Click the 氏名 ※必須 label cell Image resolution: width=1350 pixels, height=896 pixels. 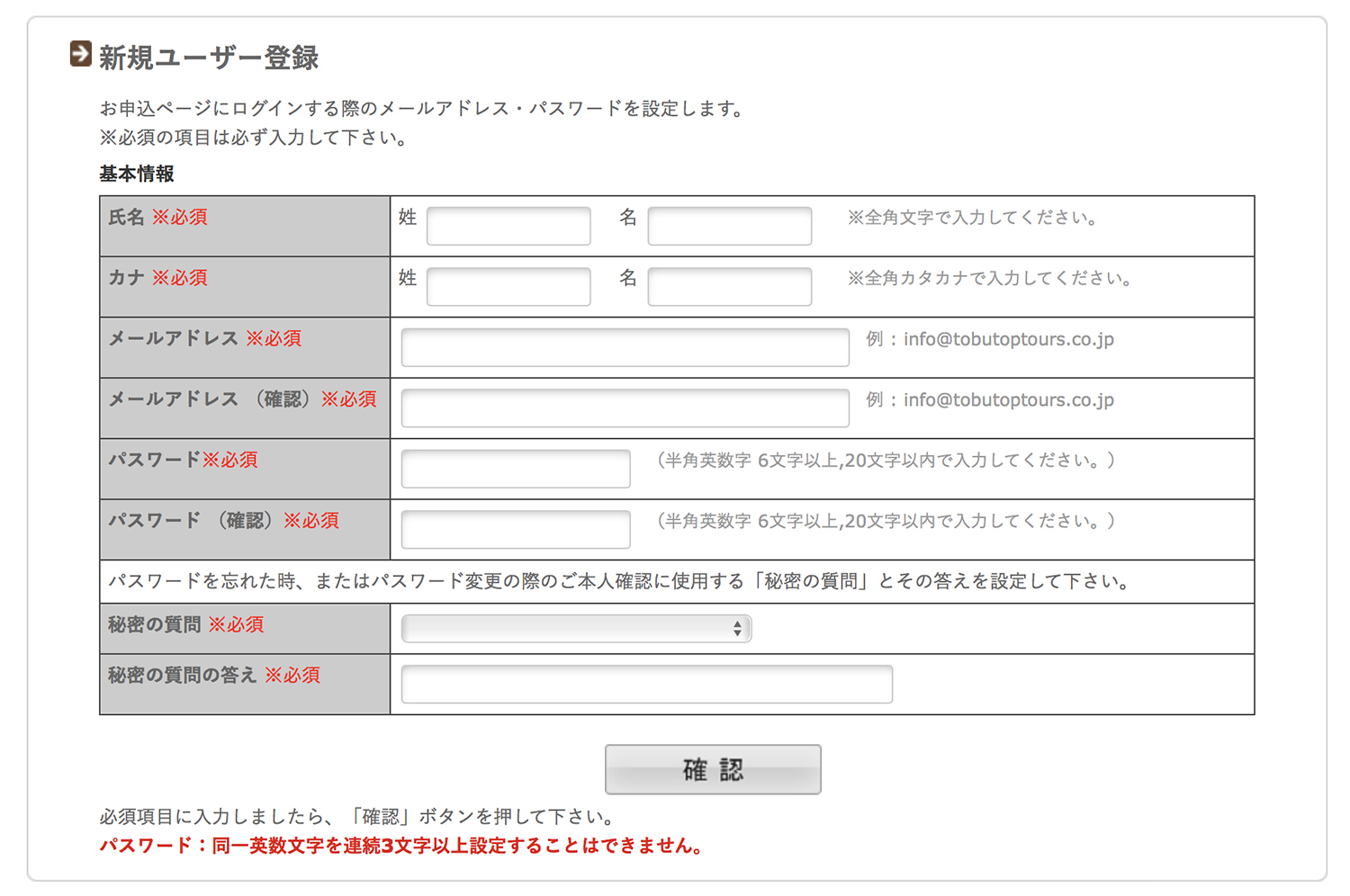[x=244, y=226]
